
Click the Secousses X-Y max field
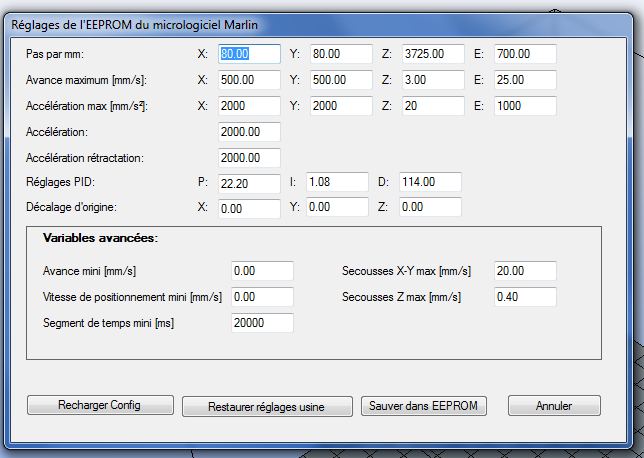click(525, 271)
